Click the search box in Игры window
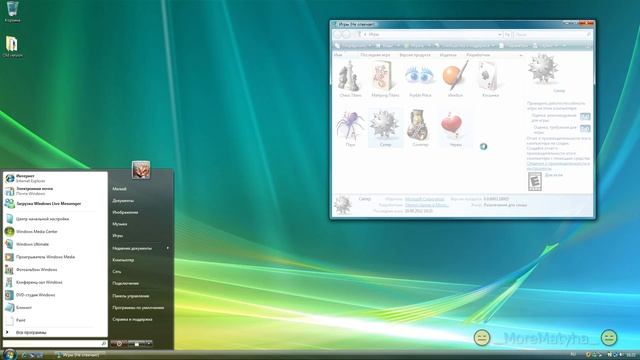 (x=553, y=35)
